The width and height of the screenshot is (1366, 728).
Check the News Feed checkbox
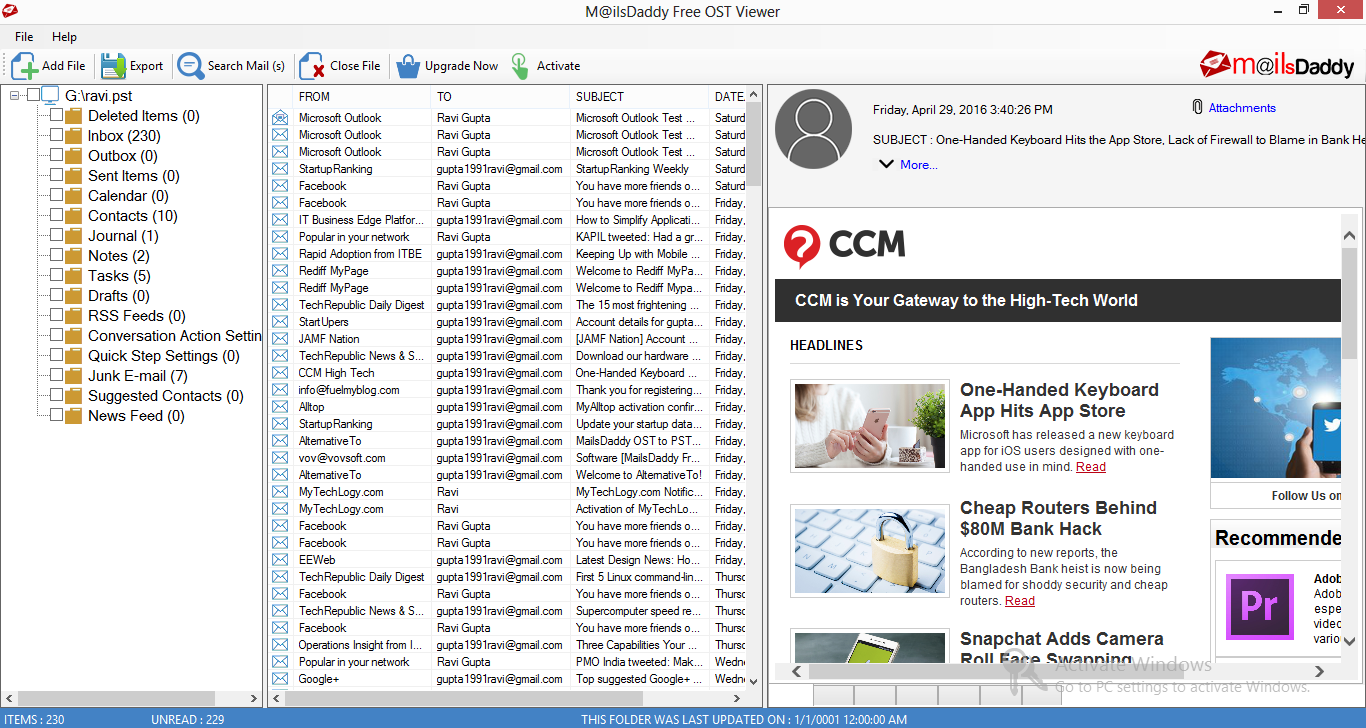point(56,416)
